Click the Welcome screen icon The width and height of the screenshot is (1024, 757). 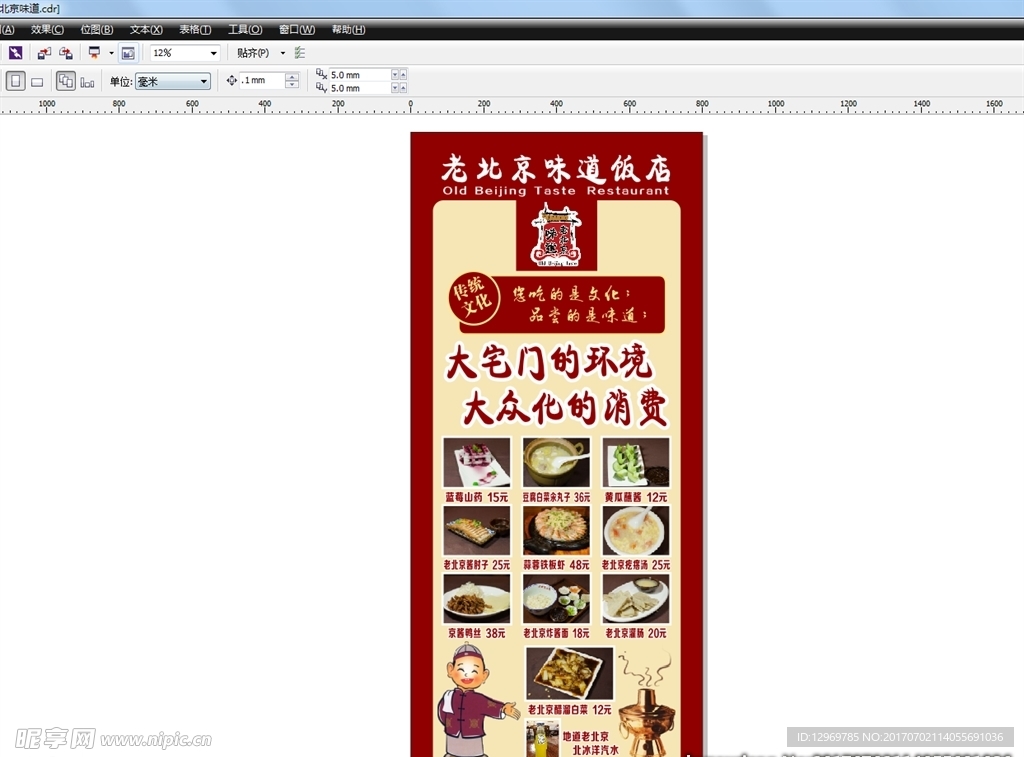tap(128, 53)
